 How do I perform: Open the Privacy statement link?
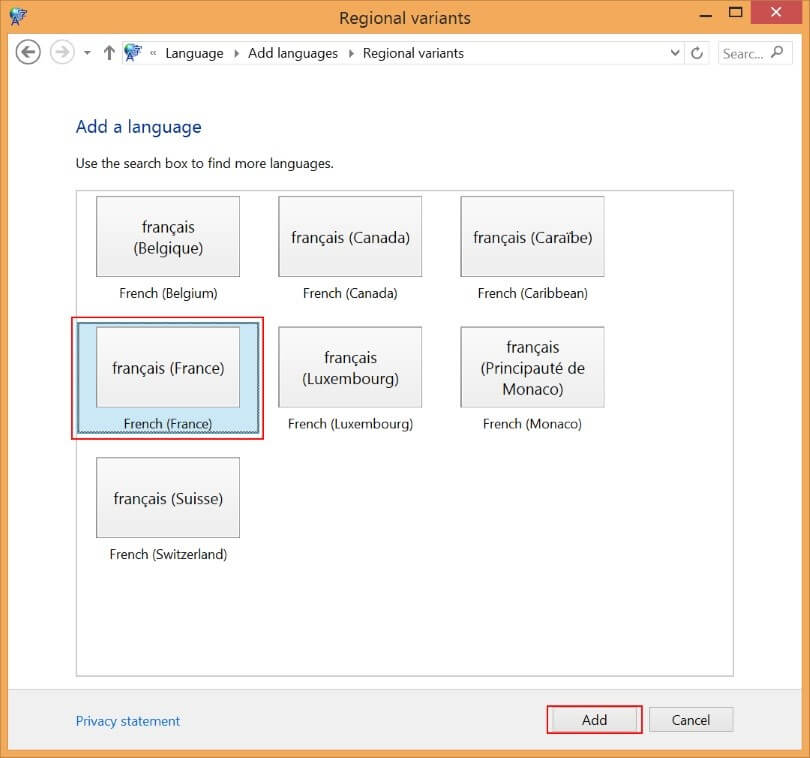click(128, 721)
